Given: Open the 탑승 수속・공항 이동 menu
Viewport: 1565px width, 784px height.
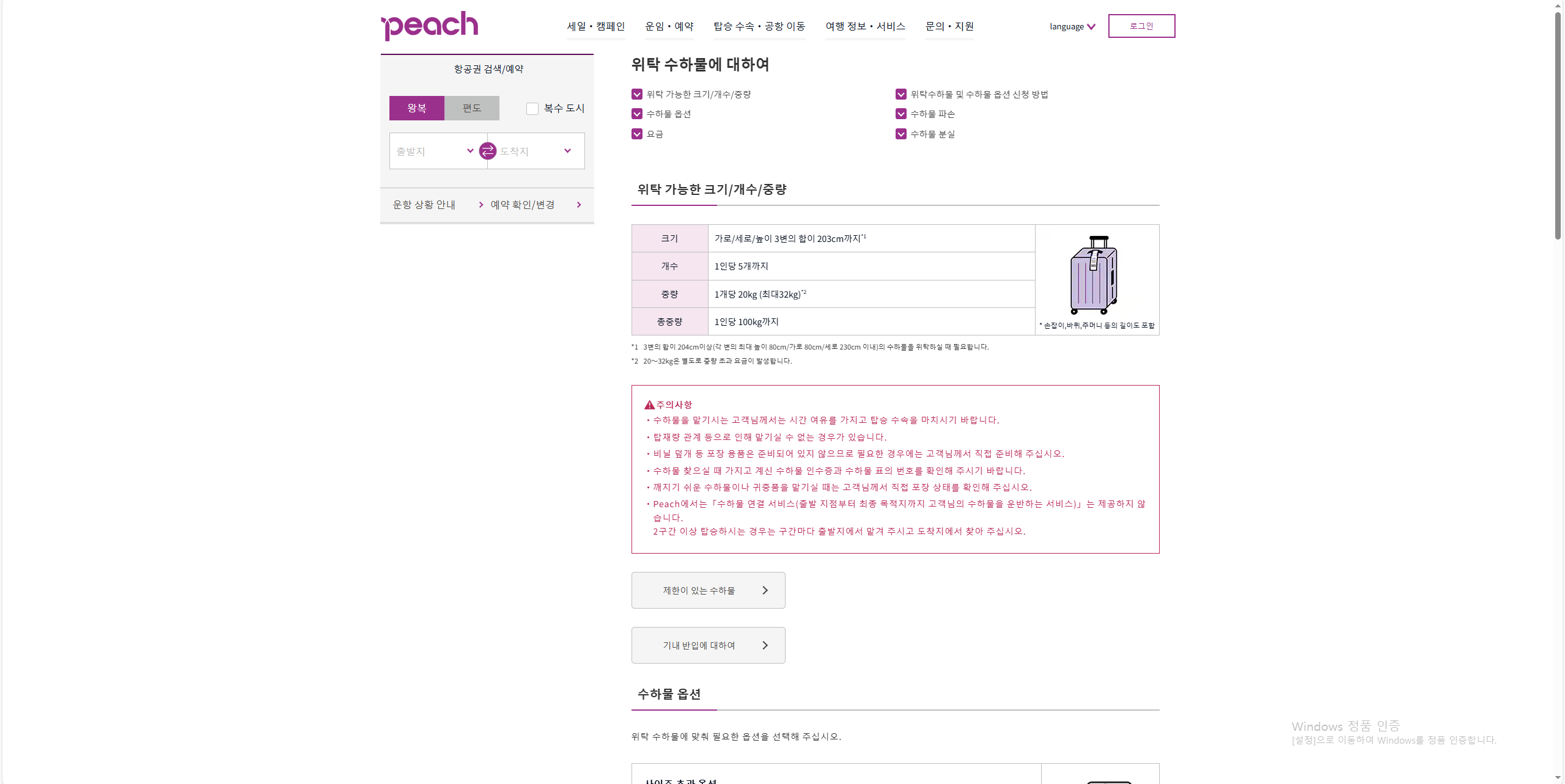Looking at the screenshot, I should point(759,26).
